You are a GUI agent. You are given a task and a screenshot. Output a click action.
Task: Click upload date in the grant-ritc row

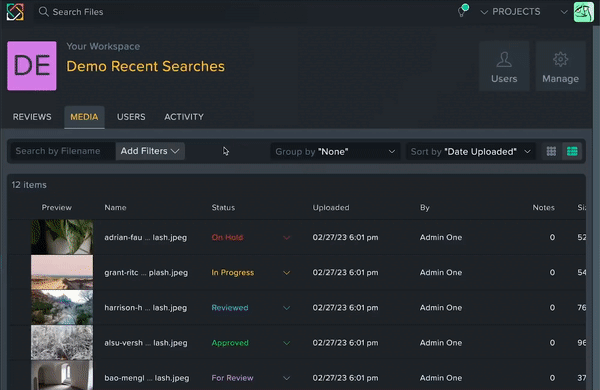point(345,273)
